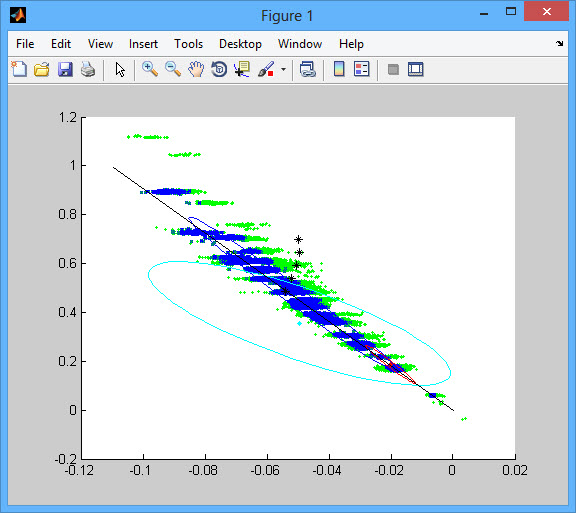Open the Insert menu
The height and width of the screenshot is (513, 576).
(143, 44)
